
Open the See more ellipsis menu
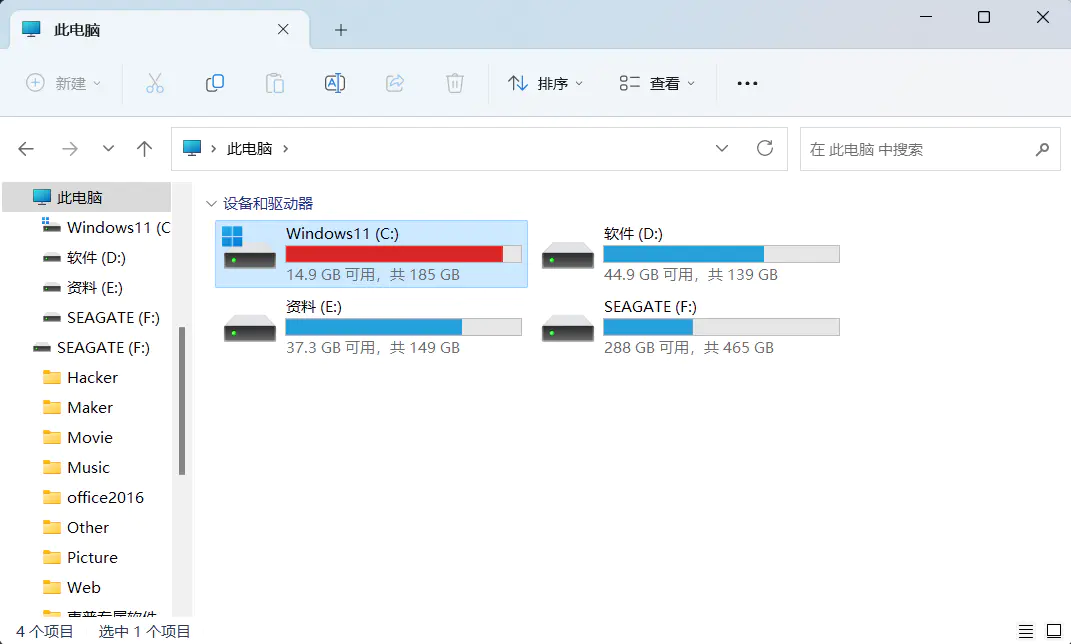point(747,83)
